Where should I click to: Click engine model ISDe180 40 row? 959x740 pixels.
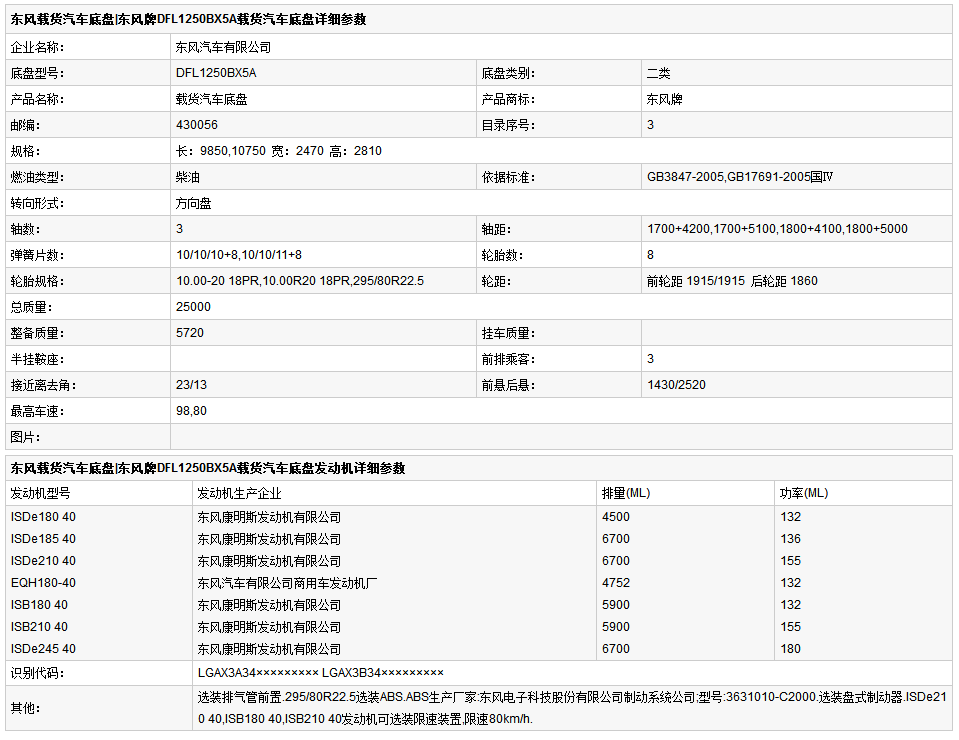(x=43, y=517)
